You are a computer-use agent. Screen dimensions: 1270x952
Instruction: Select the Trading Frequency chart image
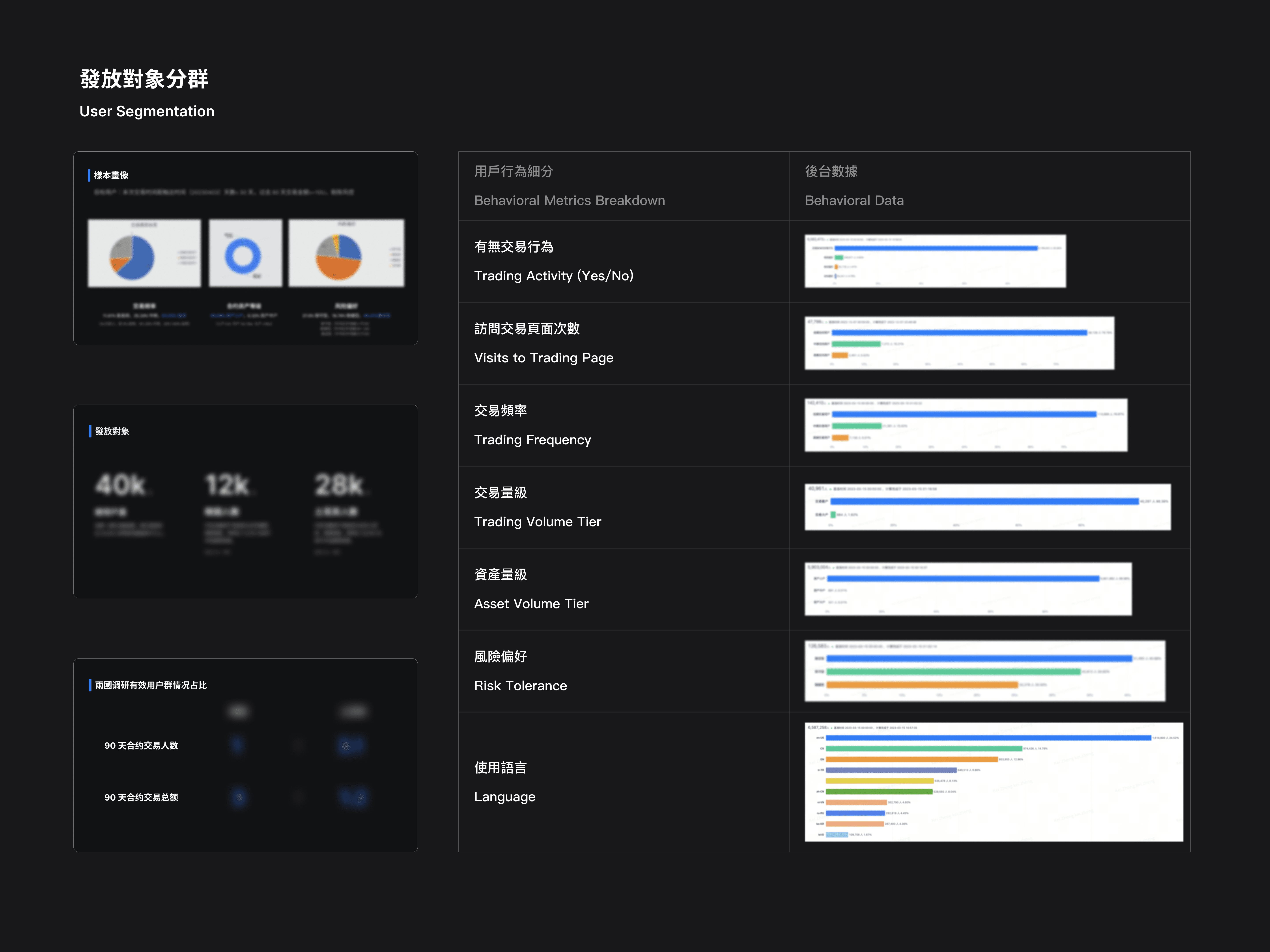pos(966,425)
